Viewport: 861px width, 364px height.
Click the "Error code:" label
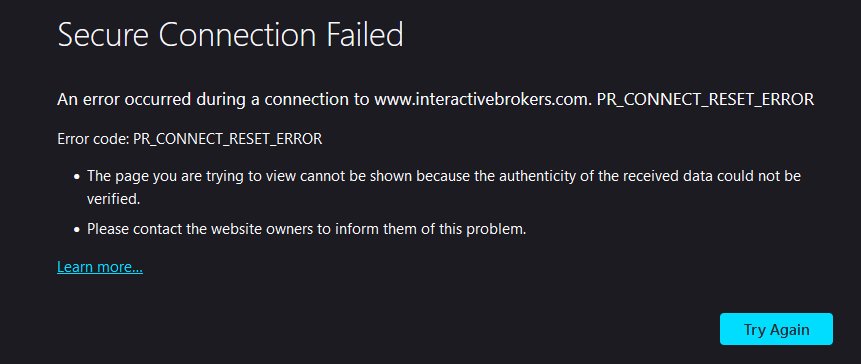tap(93, 139)
